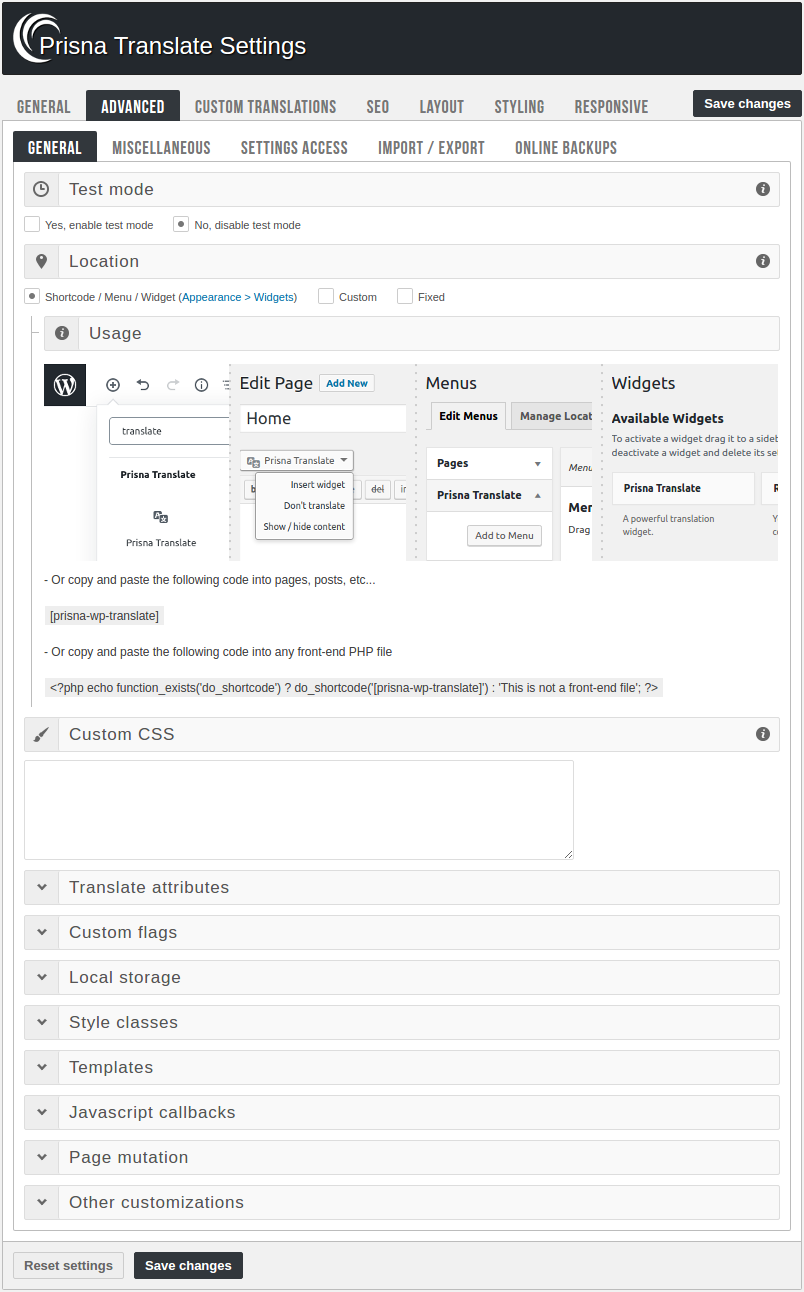Image resolution: width=804 pixels, height=1292 pixels.
Task: Click the location pin icon beside Location
Action: pyautogui.click(x=41, y=261)
